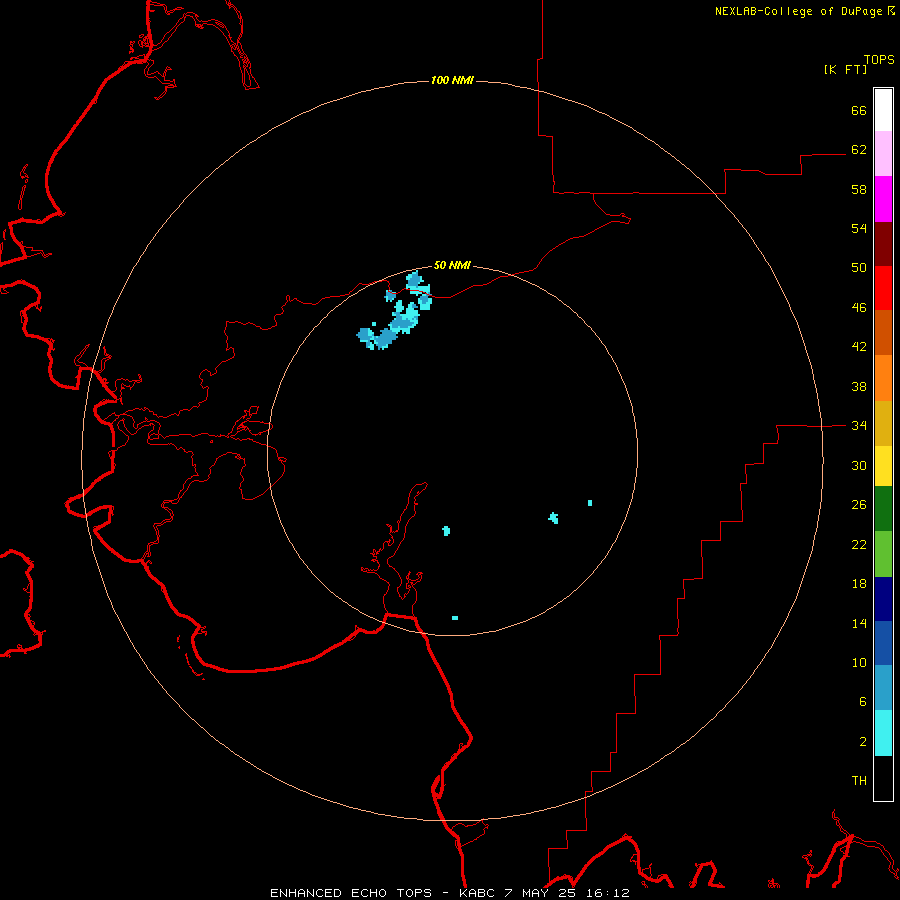Select the light orange legend segment
Viewport: 900px width, 900px height.
point(883,378)
